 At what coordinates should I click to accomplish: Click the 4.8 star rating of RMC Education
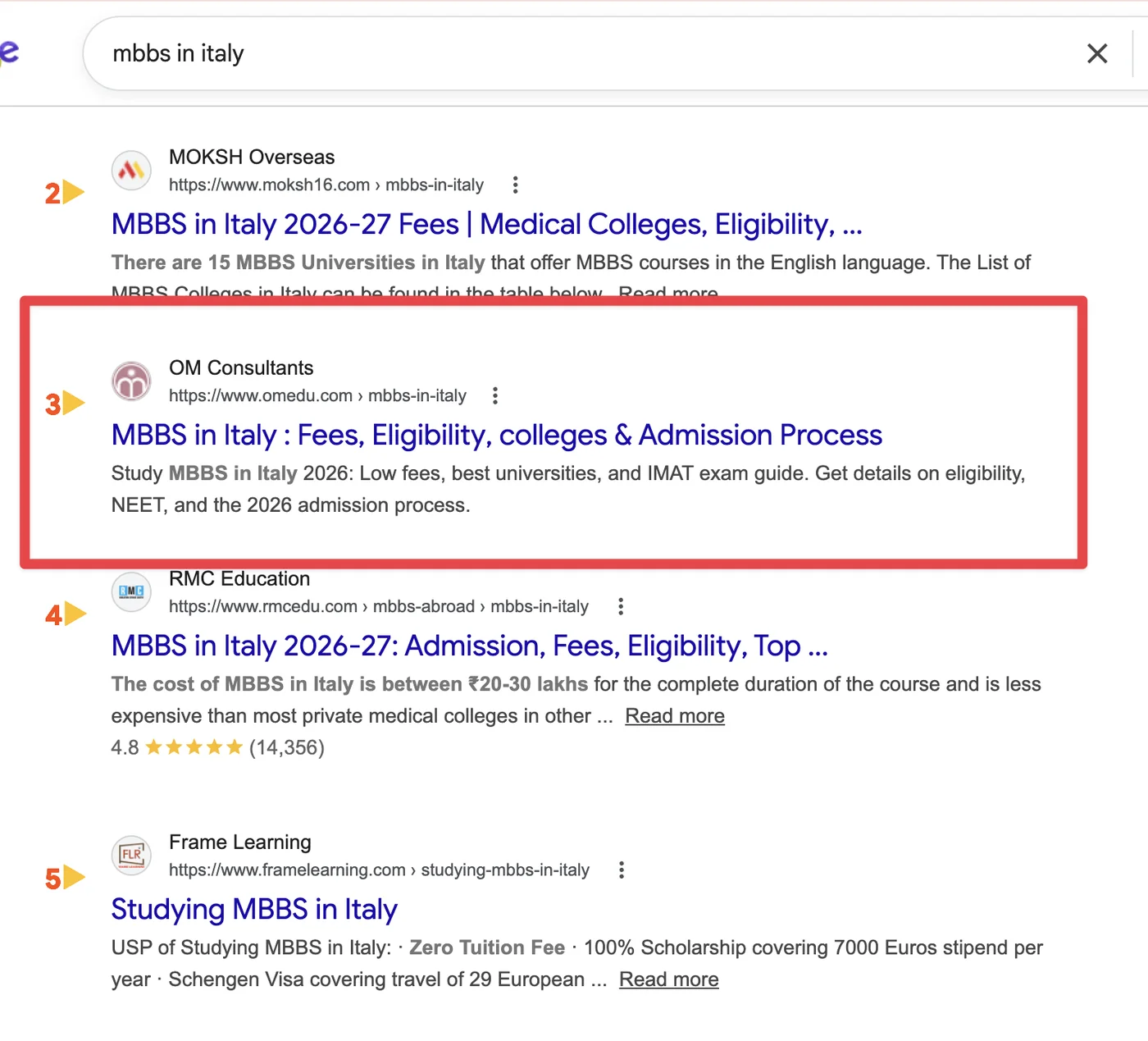tap(218, 747)
